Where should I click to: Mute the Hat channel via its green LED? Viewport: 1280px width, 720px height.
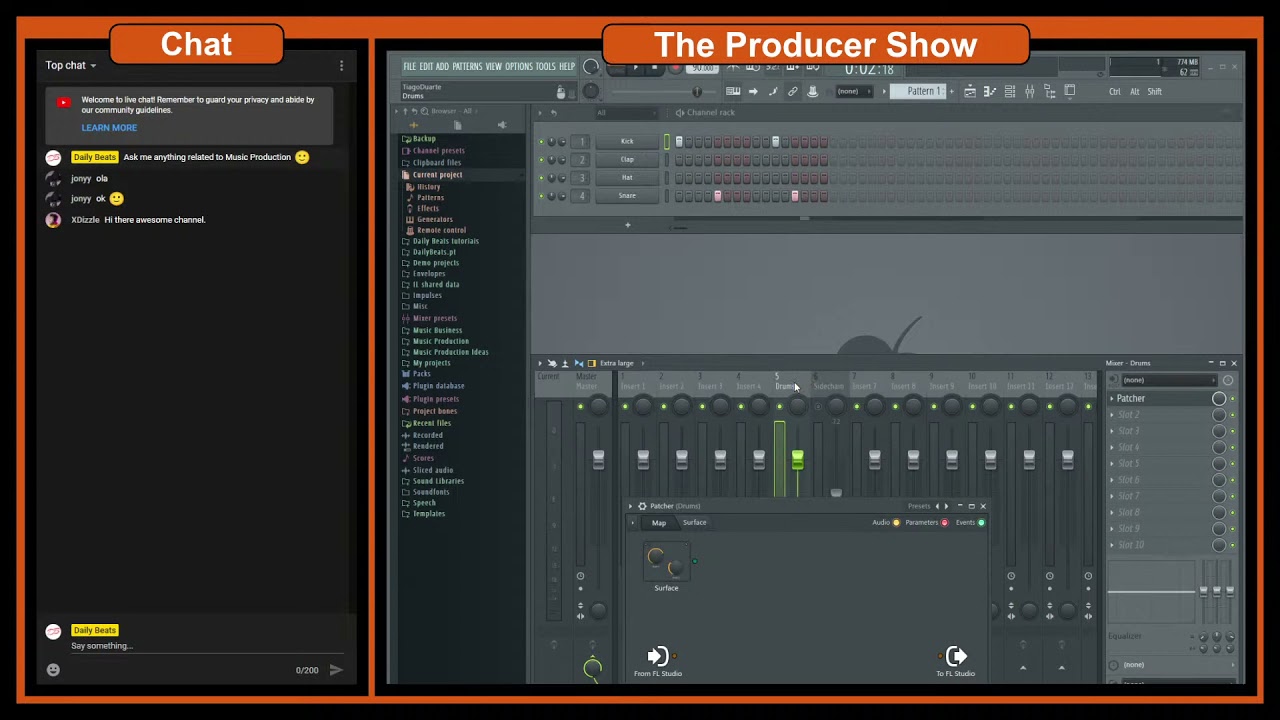[541, 177]
